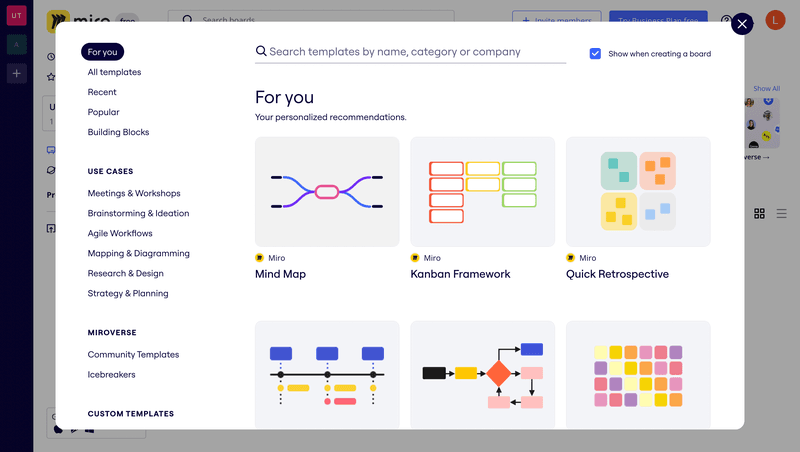The height and width of the screenshot is (452, 800).
Task: Open the Building Blocks category
Action: [118, 132]
